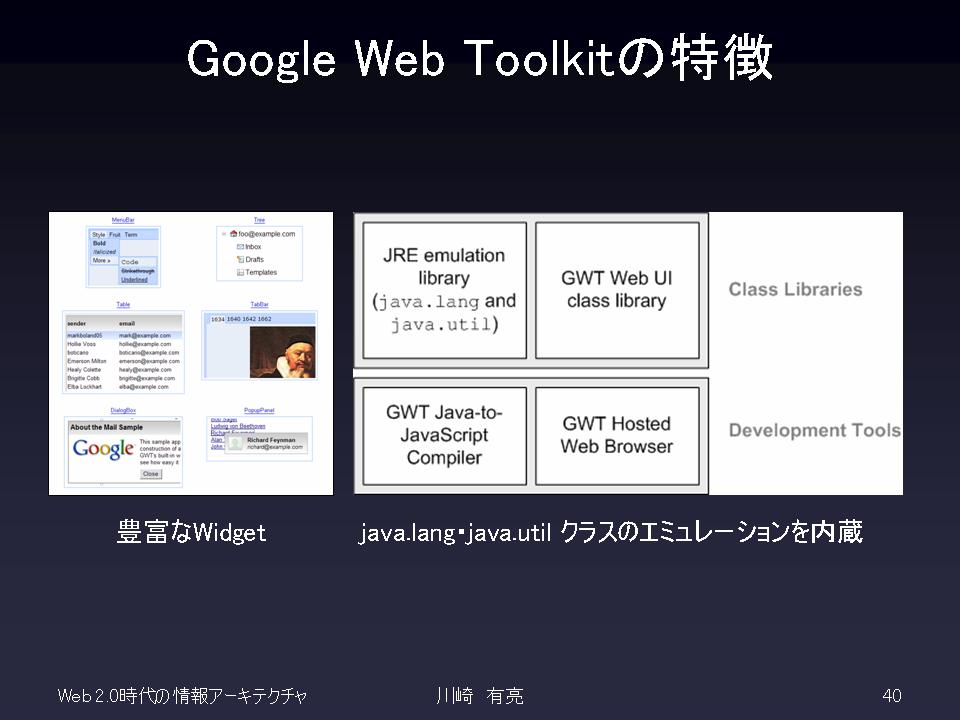Click the email column header

point(127,323)
